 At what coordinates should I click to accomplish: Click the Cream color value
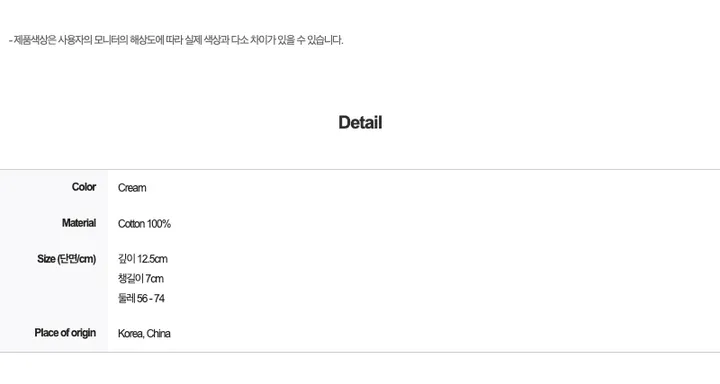(x=132, y=188)
